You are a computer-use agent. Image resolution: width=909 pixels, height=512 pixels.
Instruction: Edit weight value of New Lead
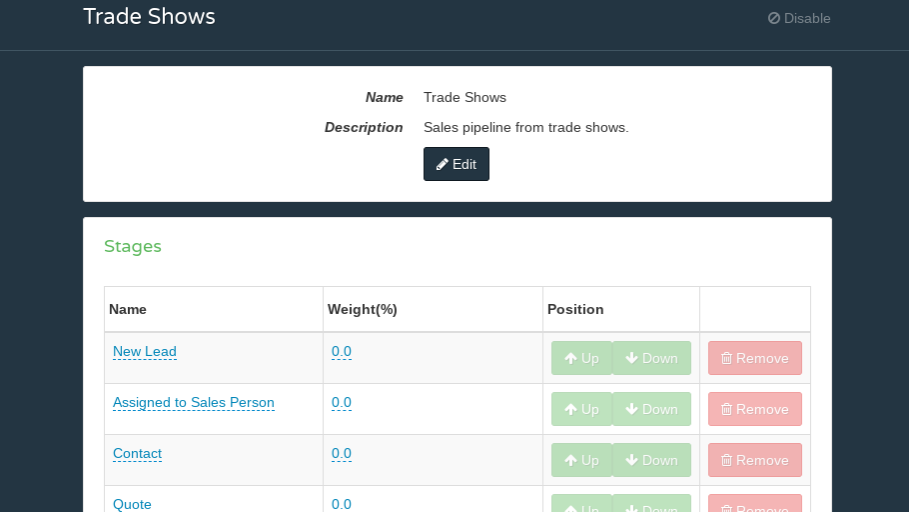[x=341, y=351]
